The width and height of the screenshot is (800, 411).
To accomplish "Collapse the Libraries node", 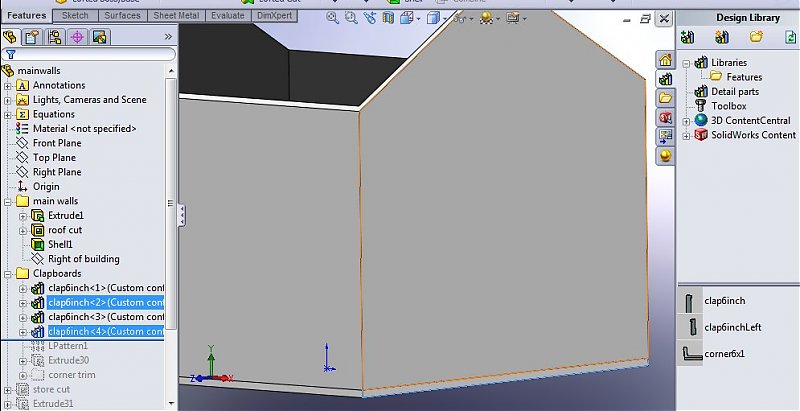I will click(x=686, y=63).
